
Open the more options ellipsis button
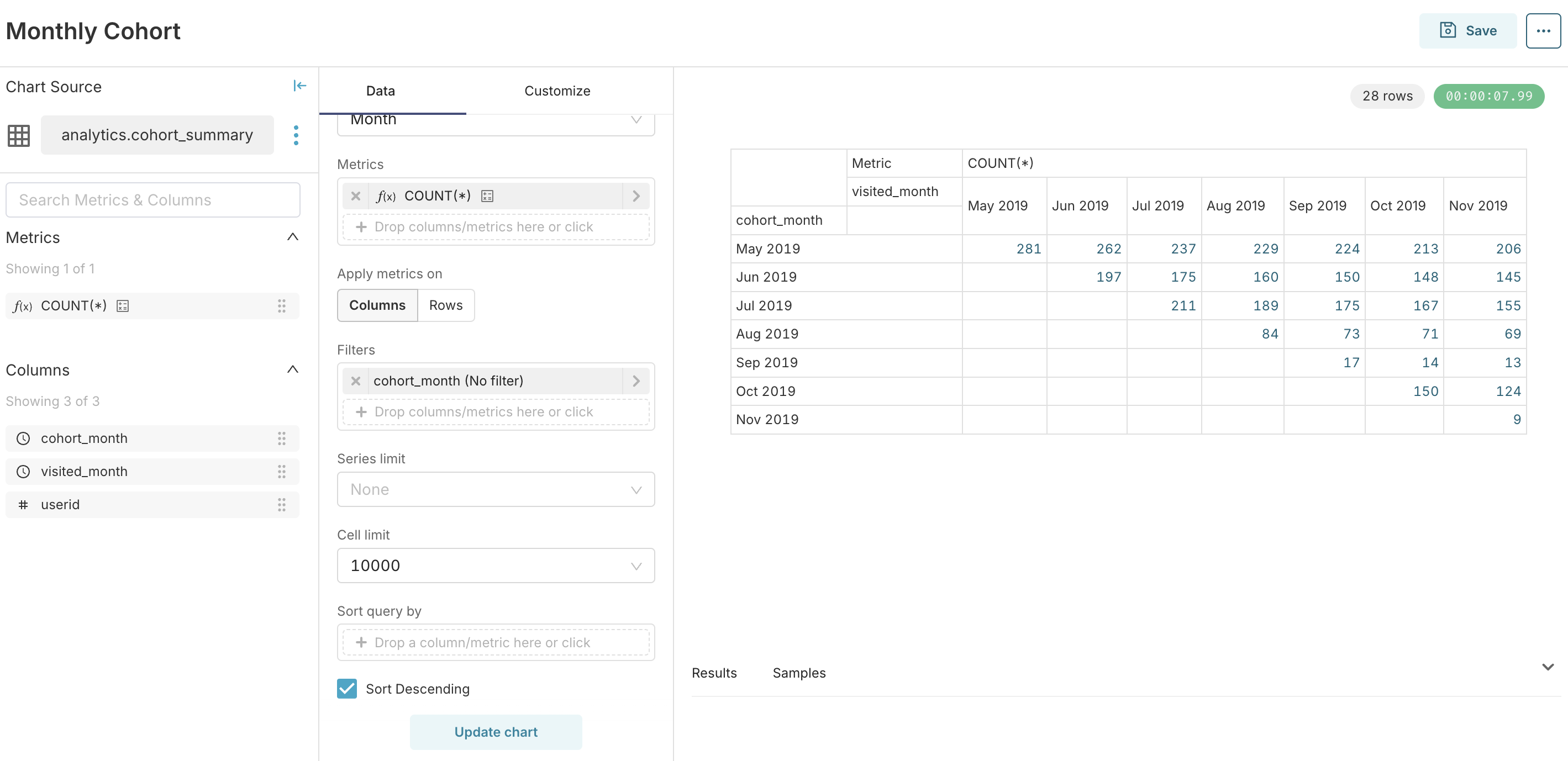coord(1543,31)
